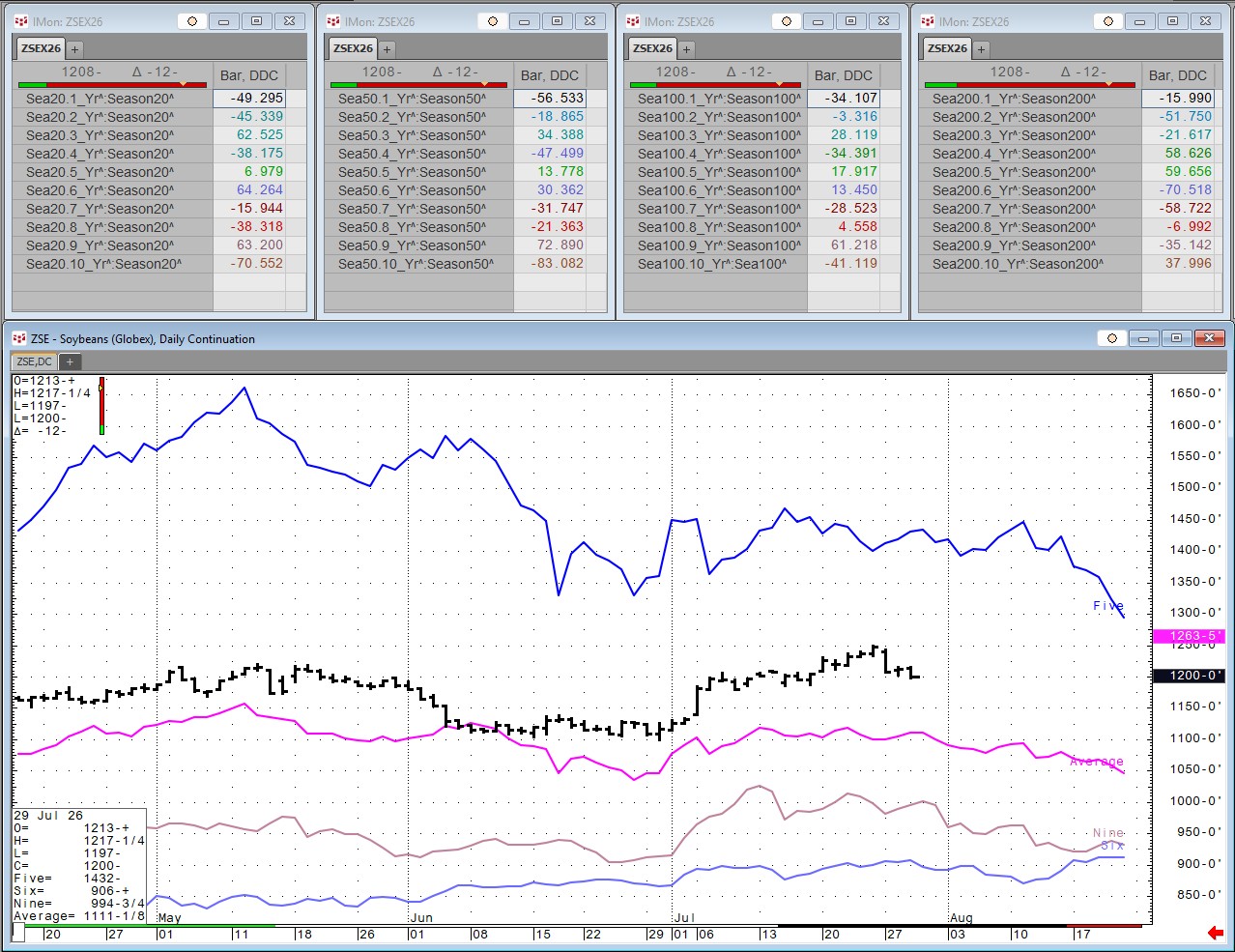Click the 72.890 value in Season50 monitor
Image resolution: width=1235 pixels, height=952 pixels.
coord(560,245)
